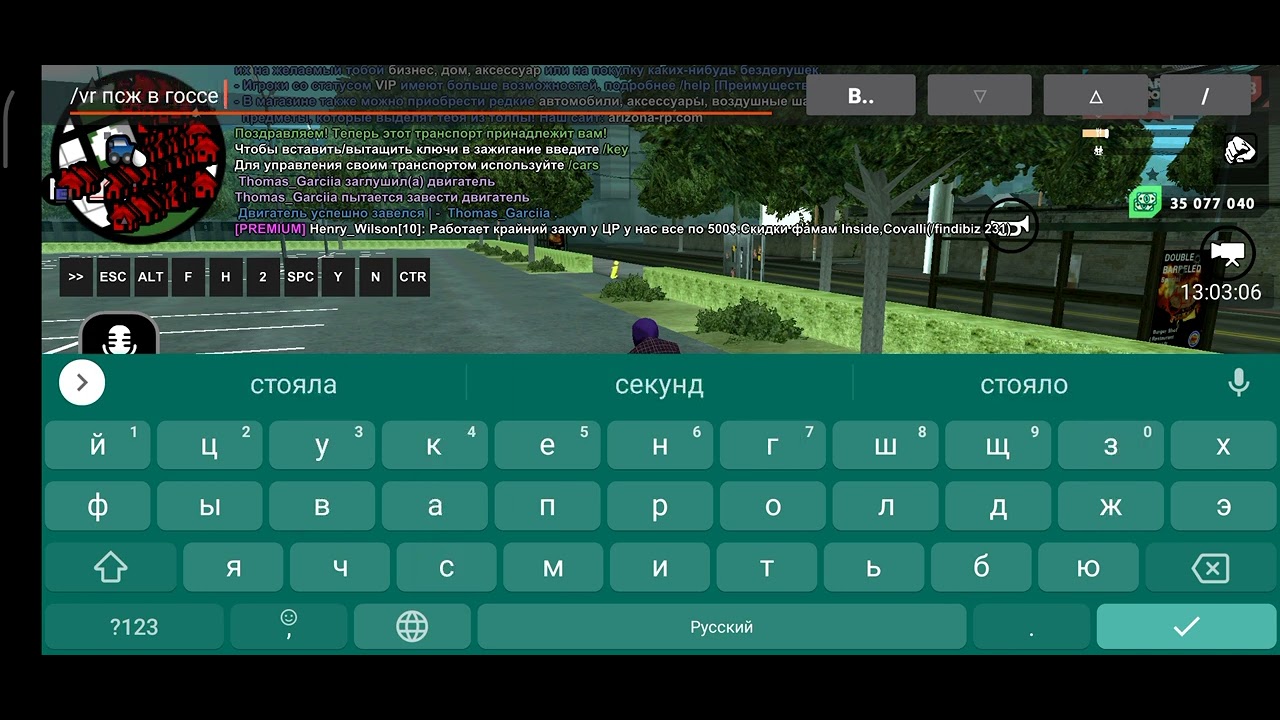The width and height of the screenshot is (1280, 720).
Task: Tap the backspace delete key
Action: click(1211, 569)
